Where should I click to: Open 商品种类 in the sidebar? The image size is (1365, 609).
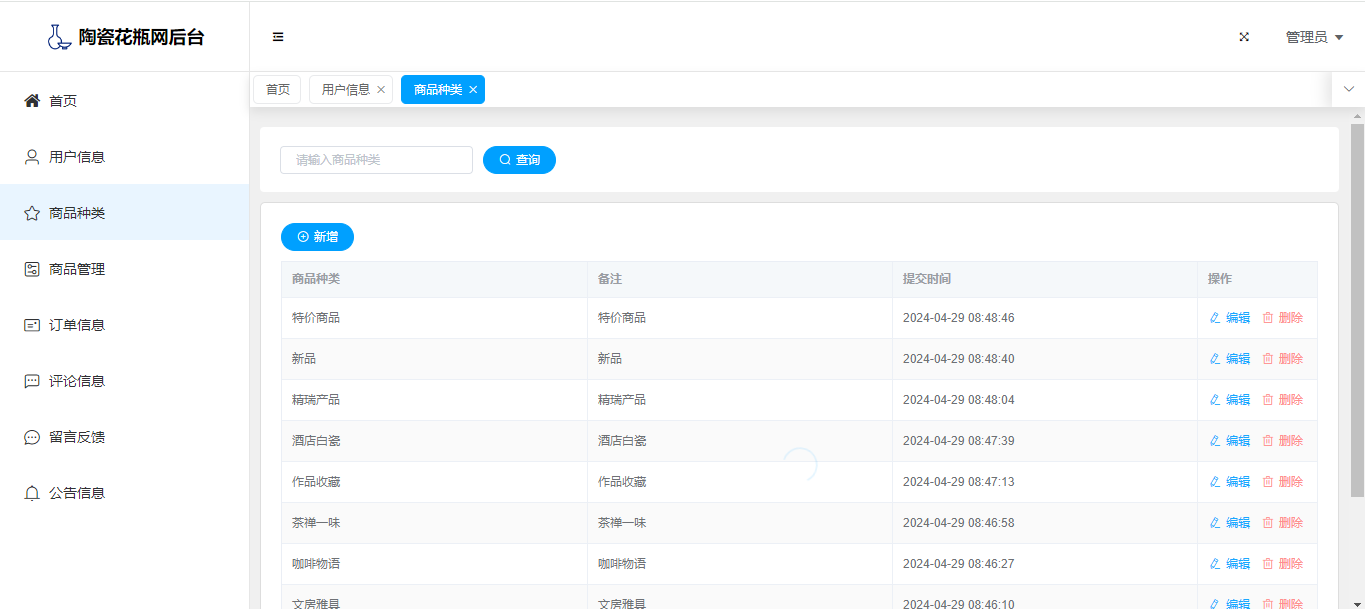tap(124, 212)
